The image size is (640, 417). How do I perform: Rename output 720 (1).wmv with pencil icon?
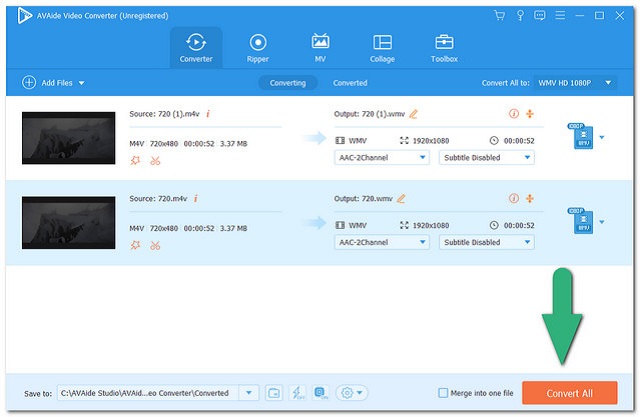pos(413,114)
